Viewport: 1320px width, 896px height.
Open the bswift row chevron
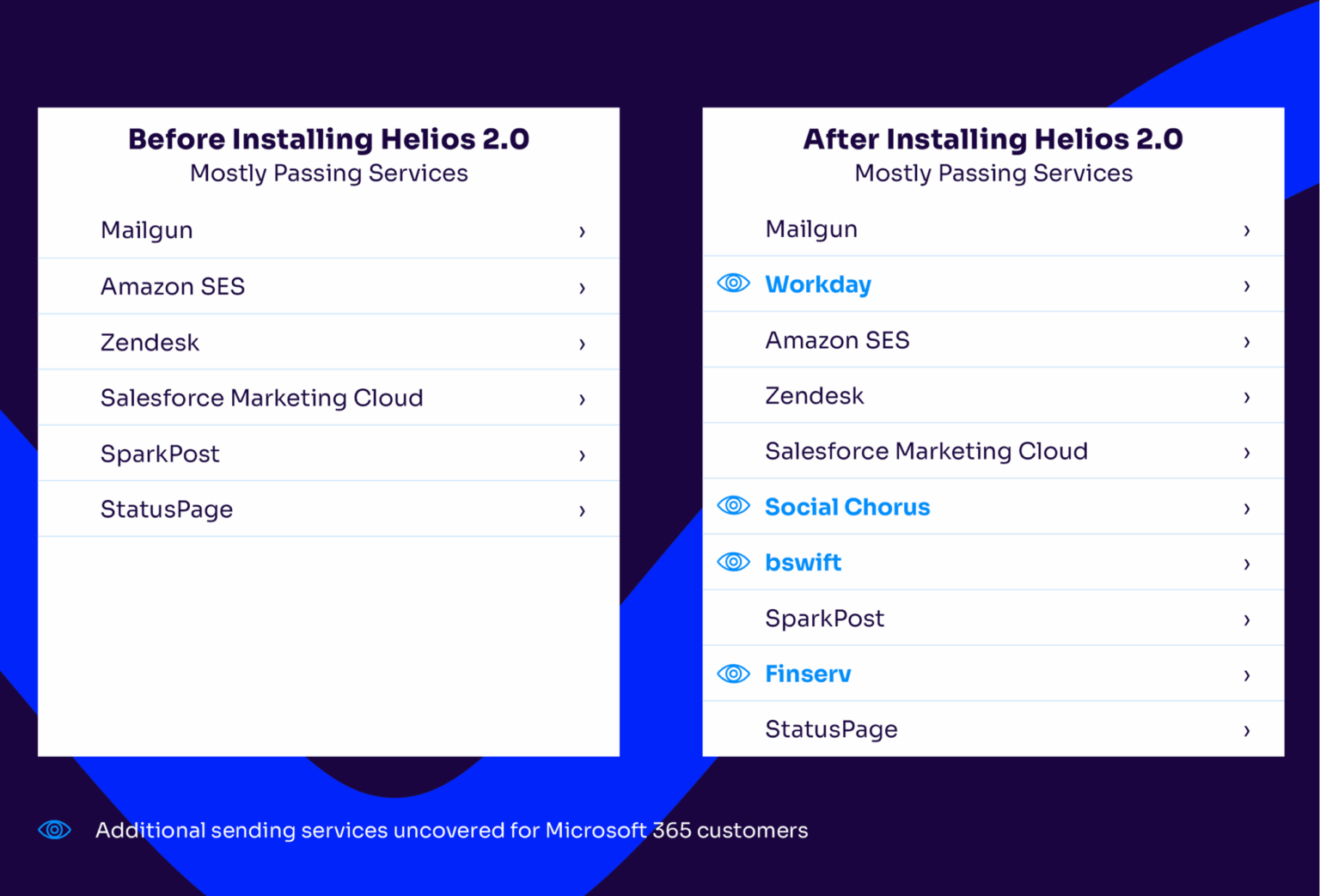point(1246,564)
